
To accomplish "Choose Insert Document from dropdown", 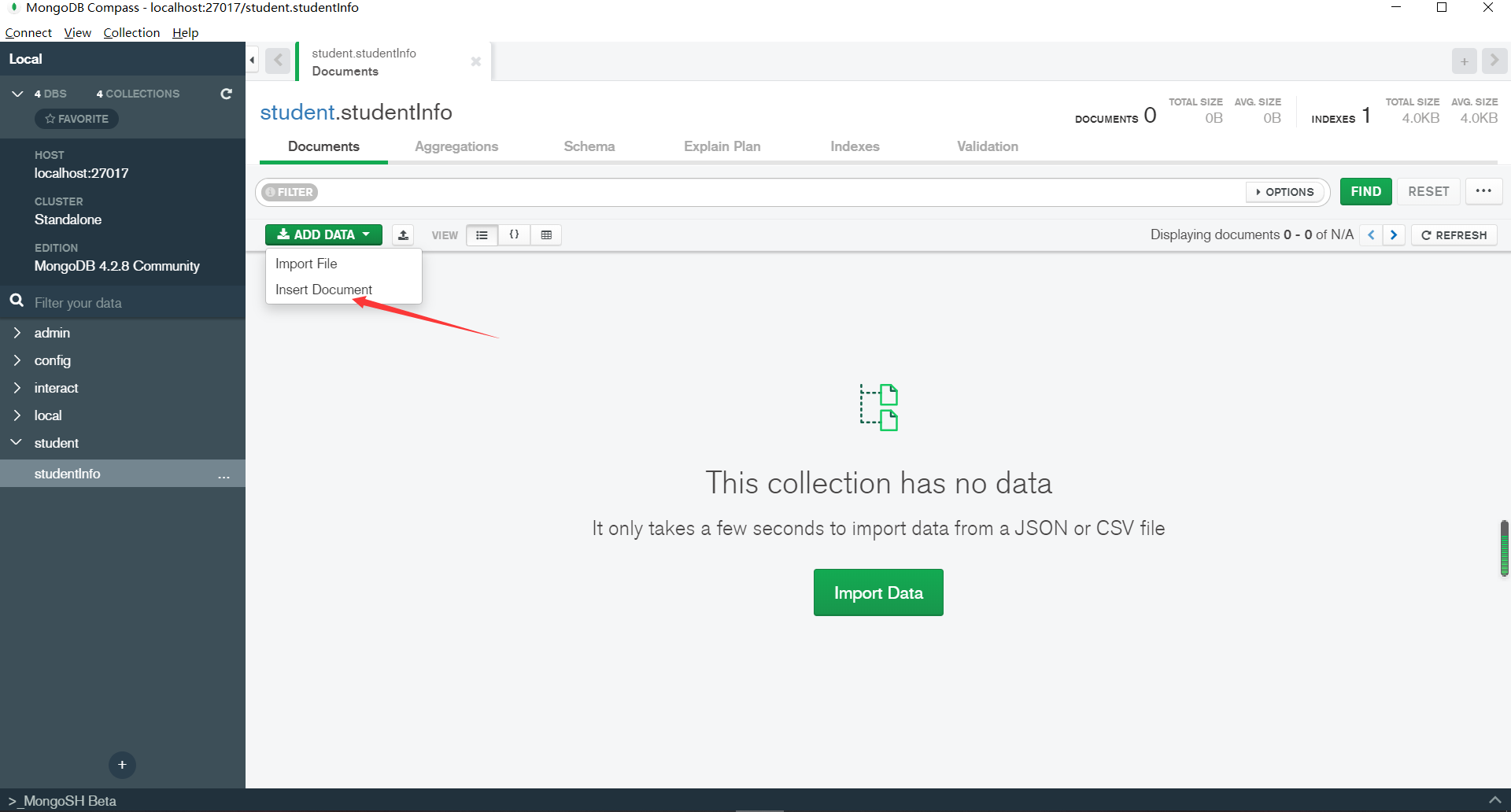I will tap(323, 290).
